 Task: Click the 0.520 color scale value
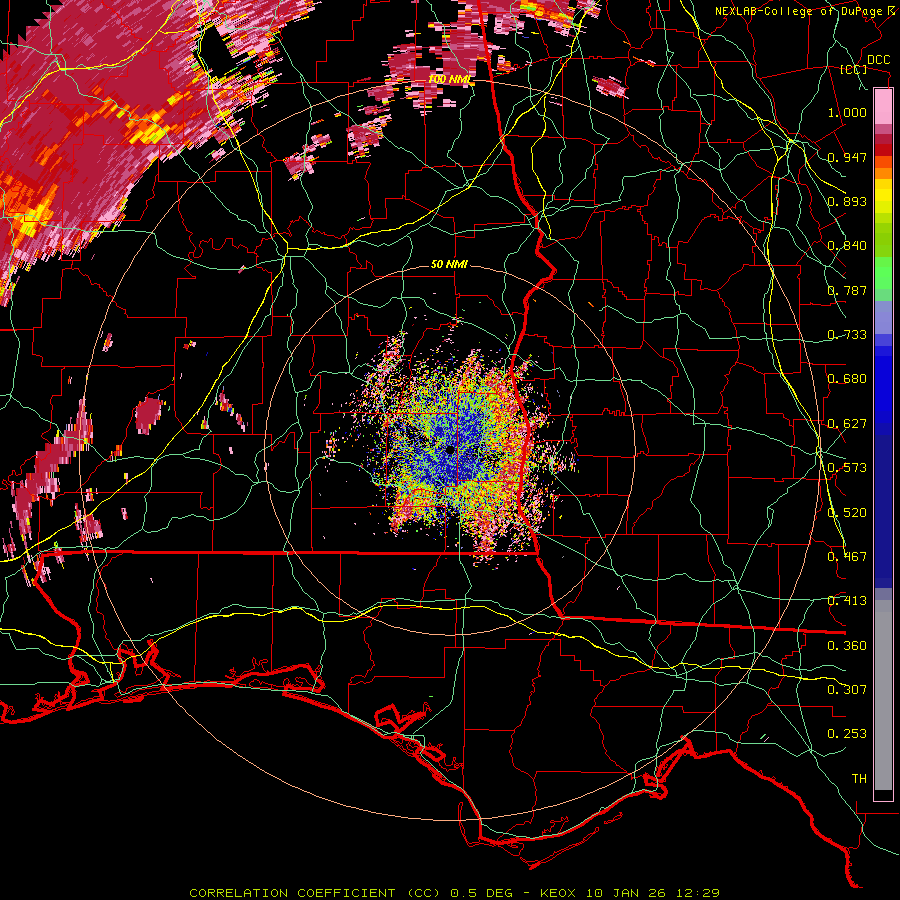tap(847, 513)
